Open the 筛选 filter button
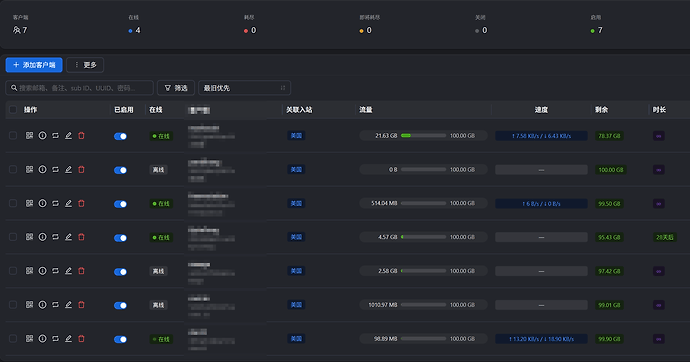690x362 pixels. (176, 88)
